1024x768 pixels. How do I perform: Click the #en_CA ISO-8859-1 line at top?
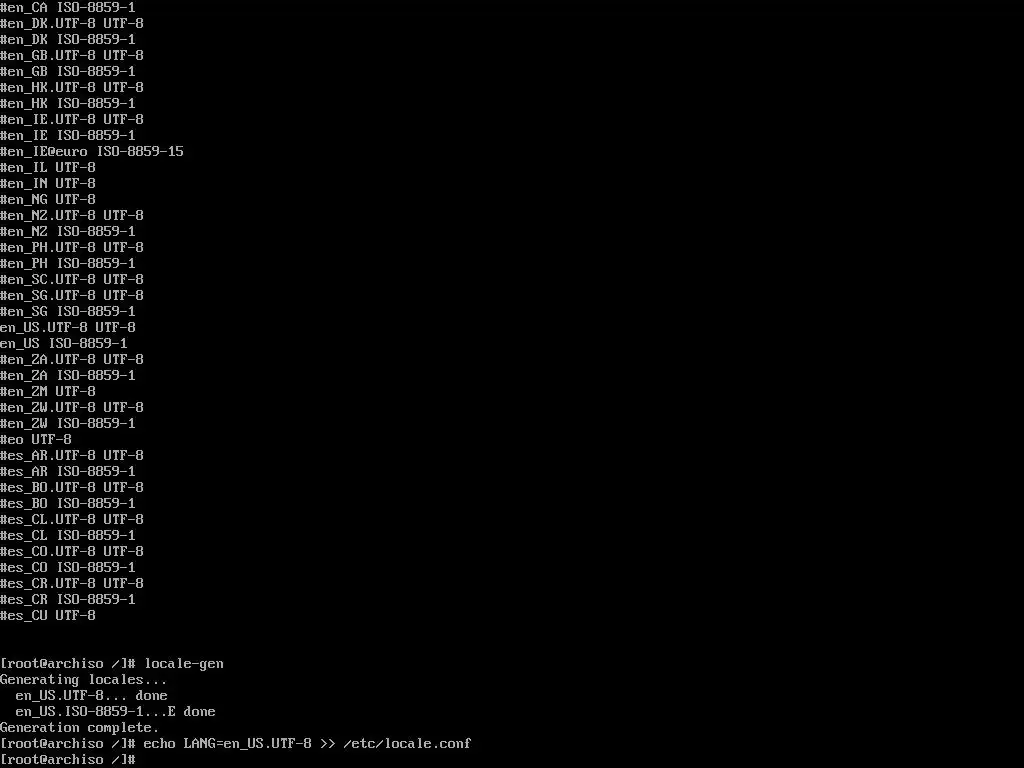[x=68, y=7]
